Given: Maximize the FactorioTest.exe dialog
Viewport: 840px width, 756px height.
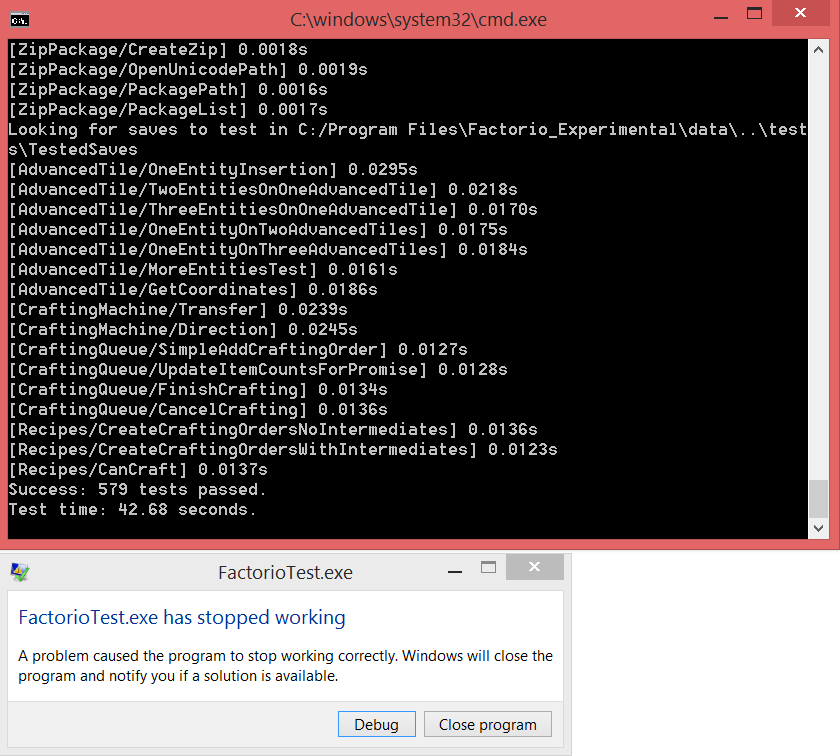Looking at the screenshot, I should (488, 567).
